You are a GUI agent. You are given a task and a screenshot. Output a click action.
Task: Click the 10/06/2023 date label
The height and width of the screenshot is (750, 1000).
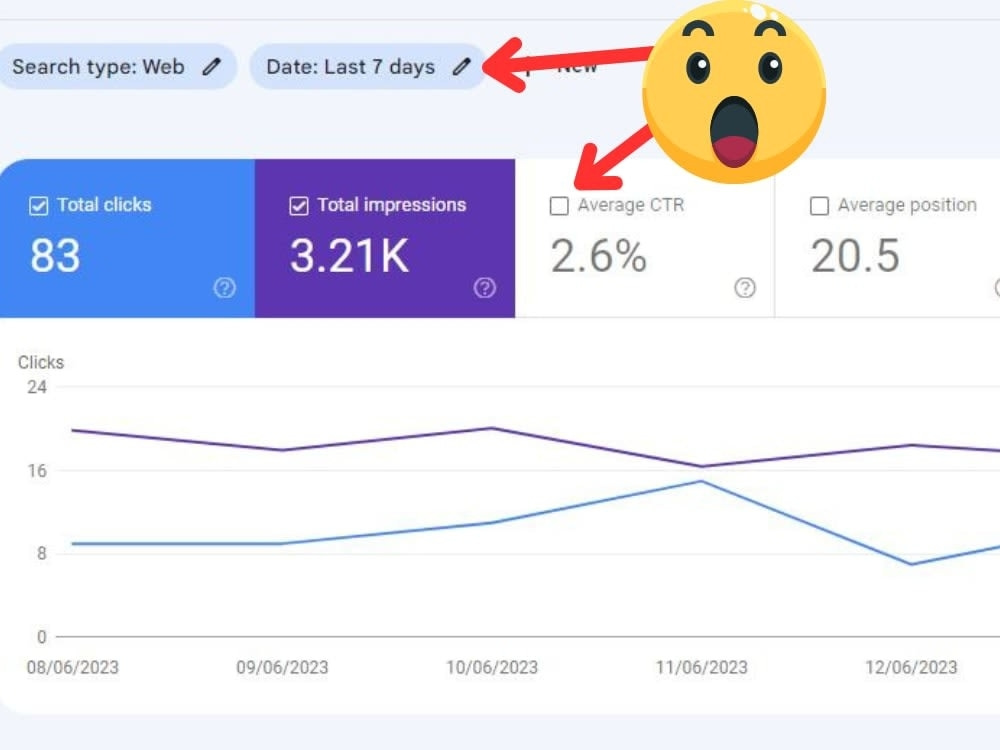492,667
